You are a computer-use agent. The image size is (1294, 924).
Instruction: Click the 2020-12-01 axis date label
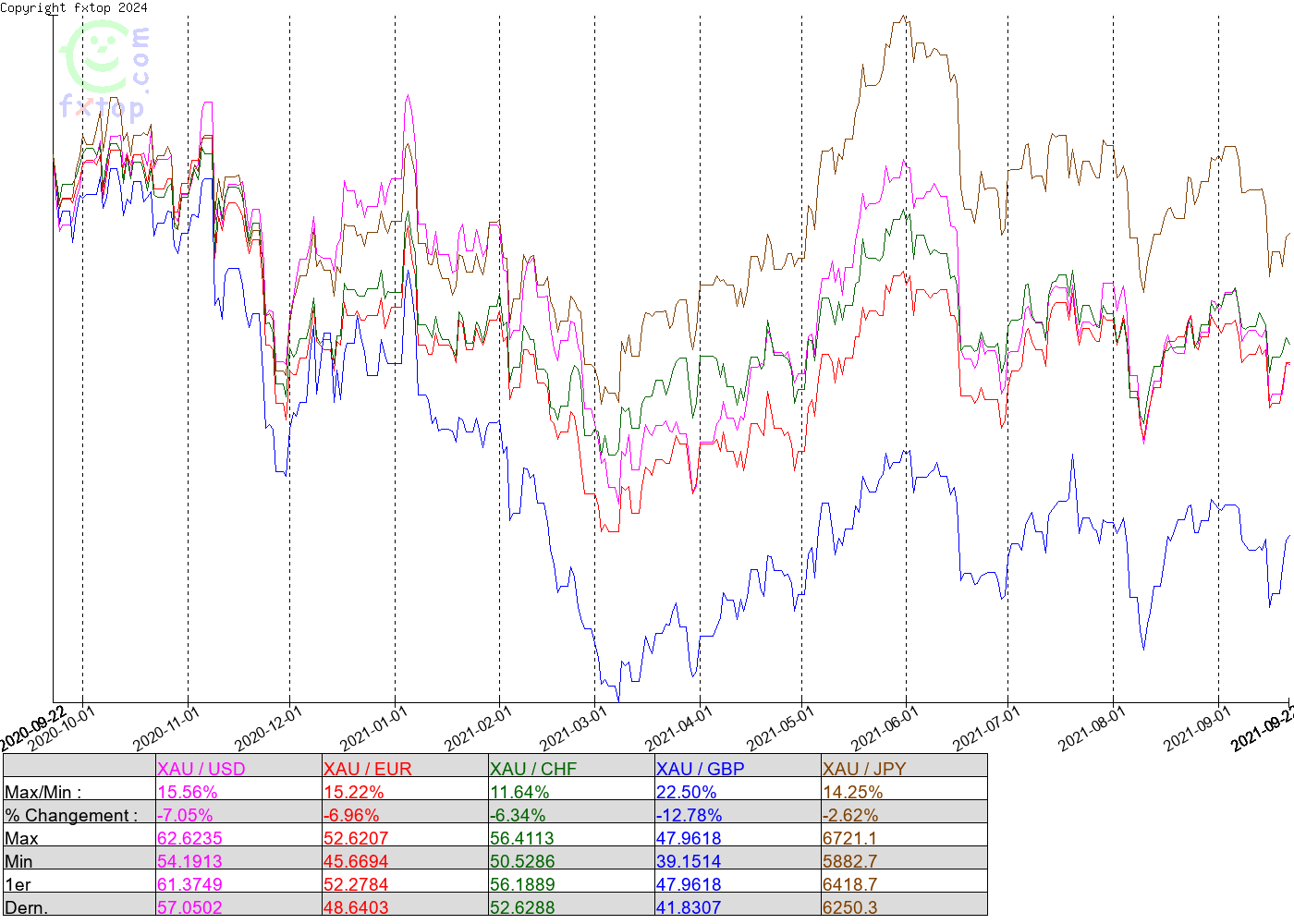(268, 729)
